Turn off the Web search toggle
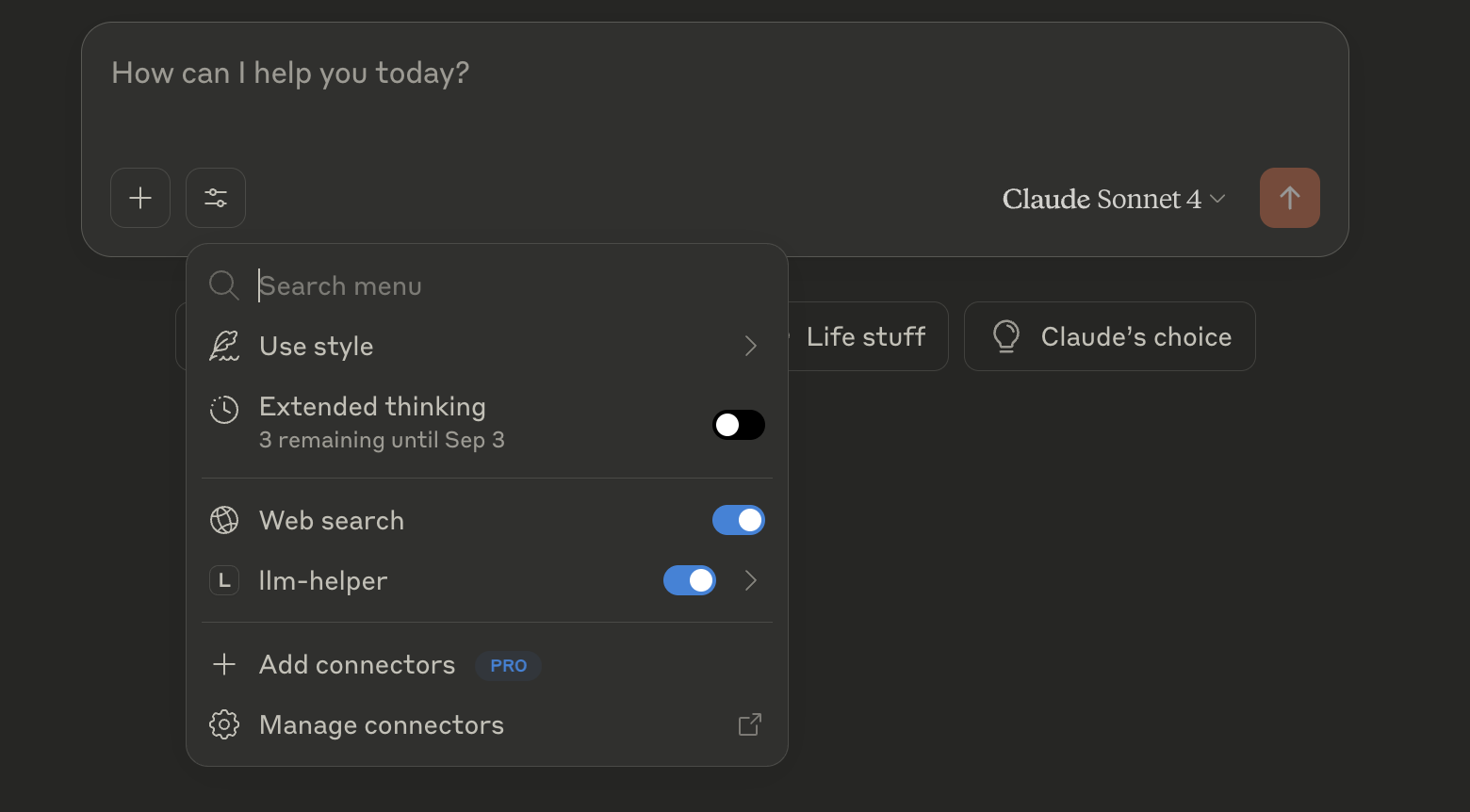 click(739, 520)
